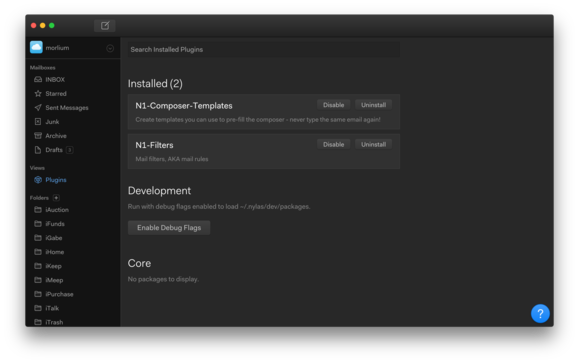Click the Starred star icon
Viewport: 579px width, 363px height.
tap(38, 93)
